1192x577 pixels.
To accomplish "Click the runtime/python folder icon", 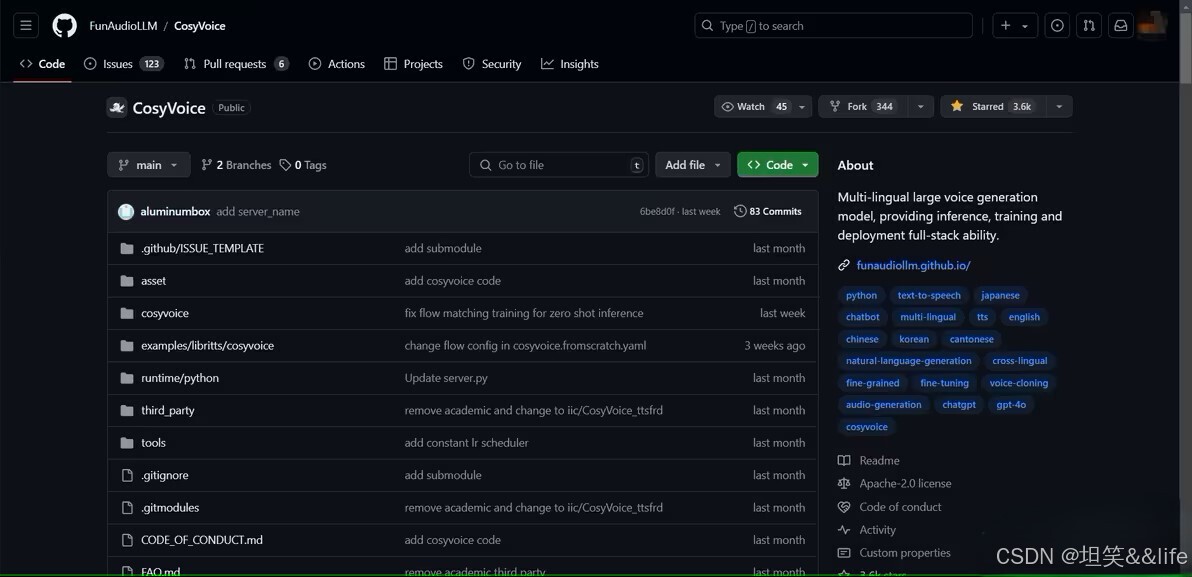I will [x=127, y=378].
